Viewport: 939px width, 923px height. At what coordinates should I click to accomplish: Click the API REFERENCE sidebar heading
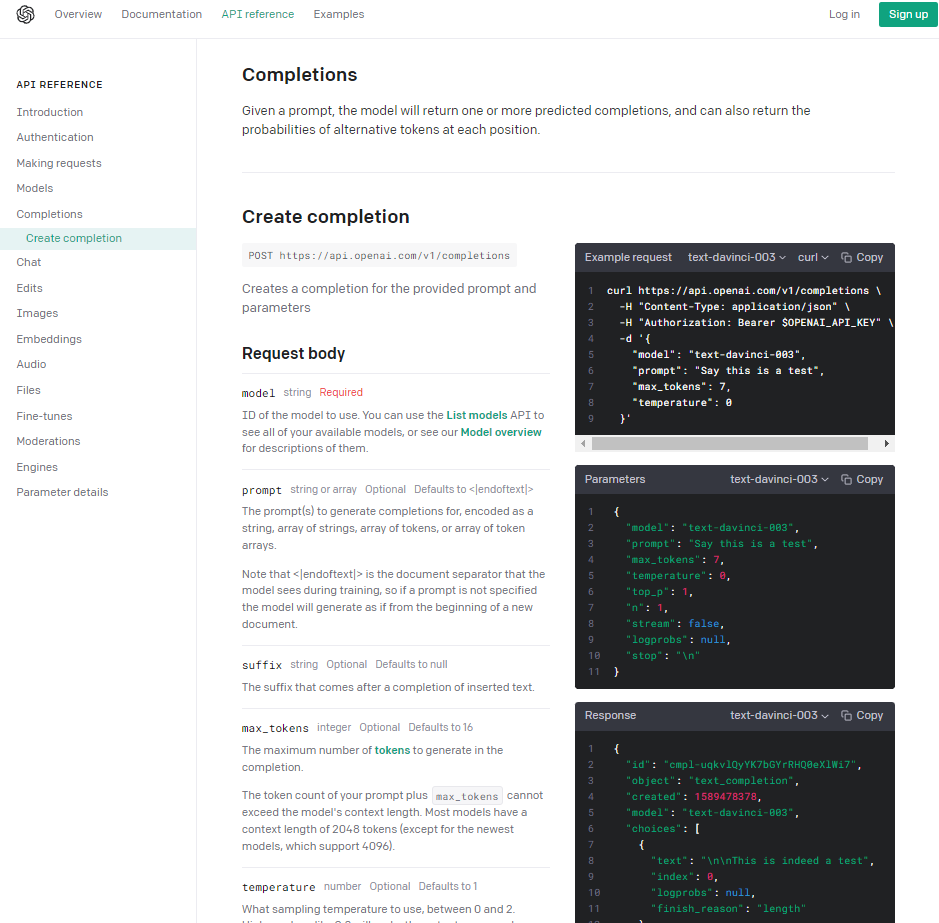point(59,84)
